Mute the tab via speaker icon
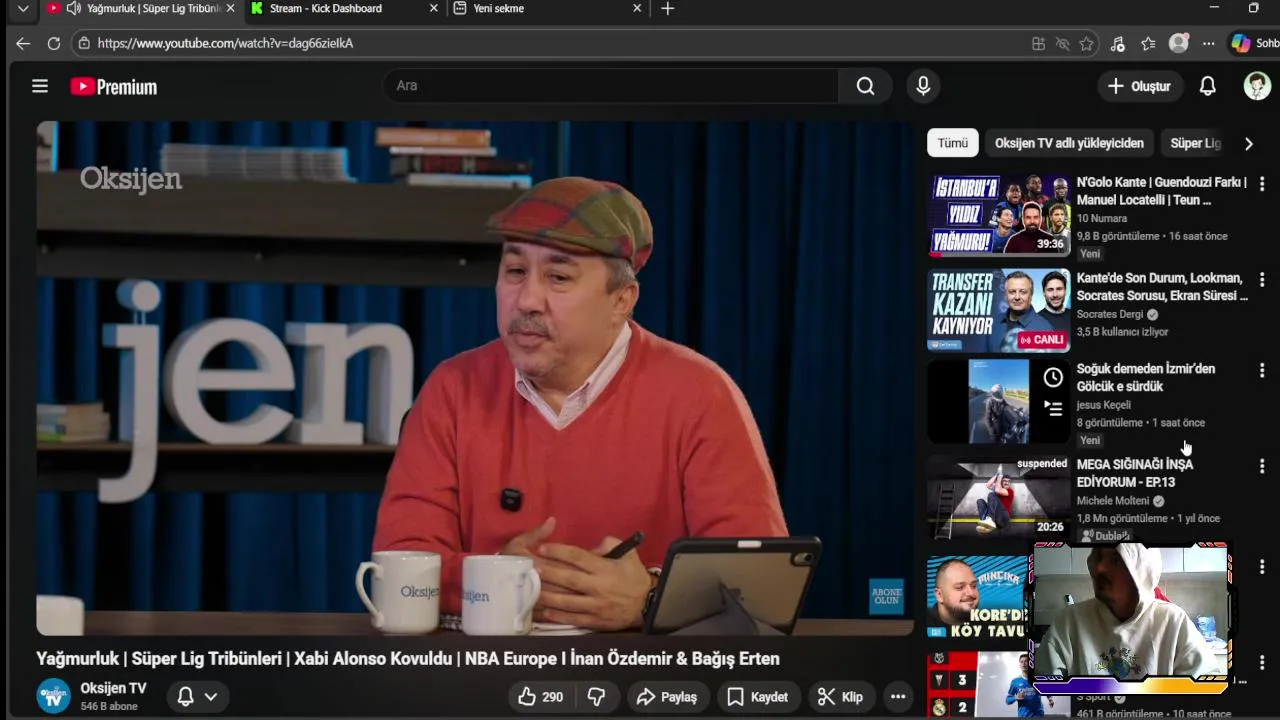This screenshot has height=720, width=1280. 74,8
